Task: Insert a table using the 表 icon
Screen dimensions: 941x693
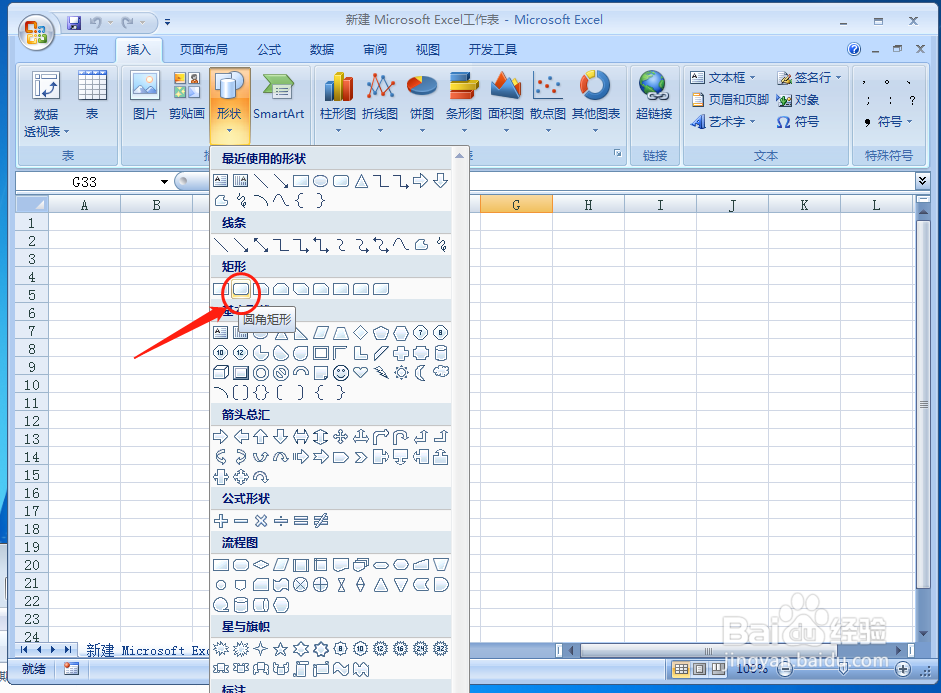Action: tap(92, 96)
